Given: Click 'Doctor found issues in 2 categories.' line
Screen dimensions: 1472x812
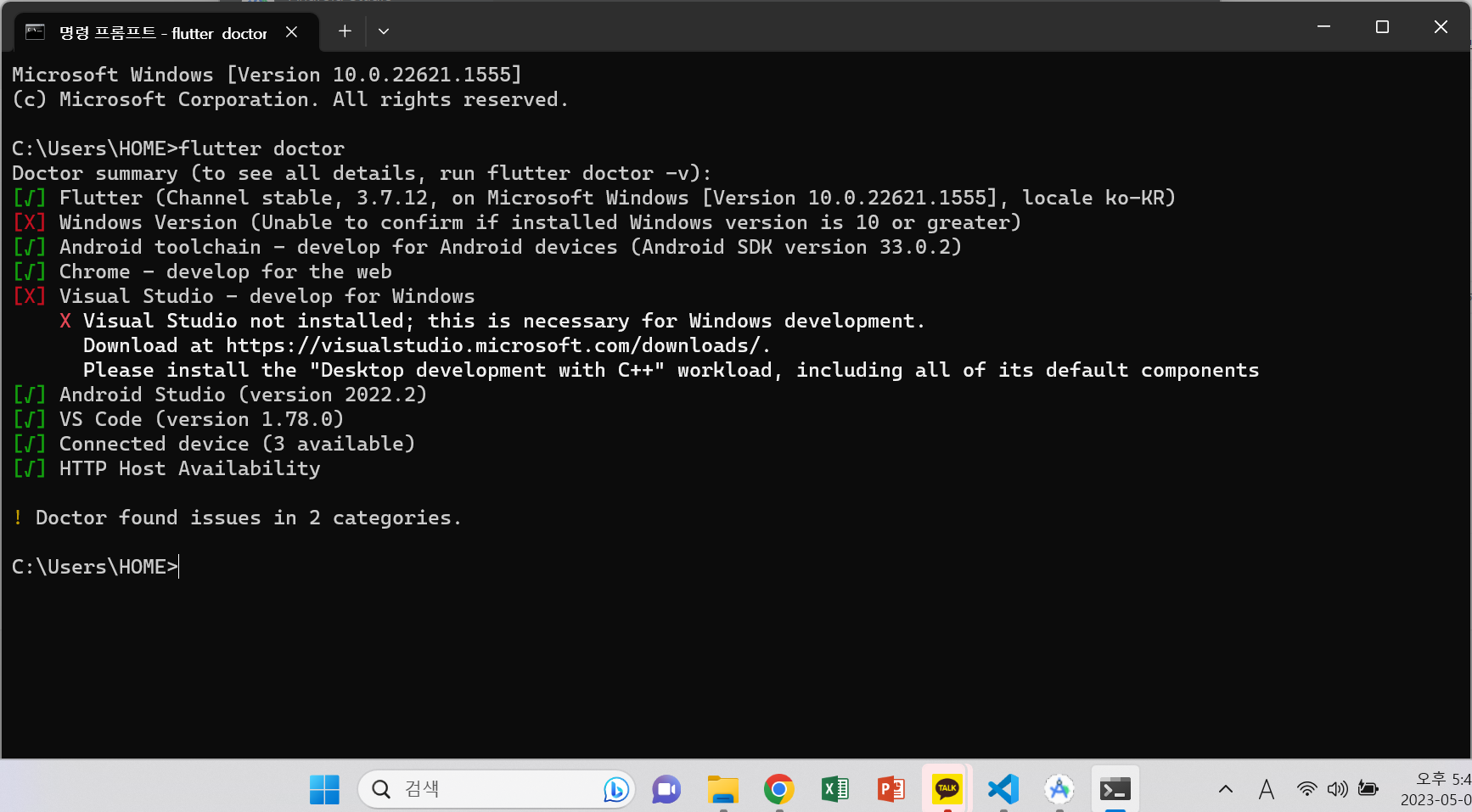Looking at the screenshot, I should pos(237,518).
